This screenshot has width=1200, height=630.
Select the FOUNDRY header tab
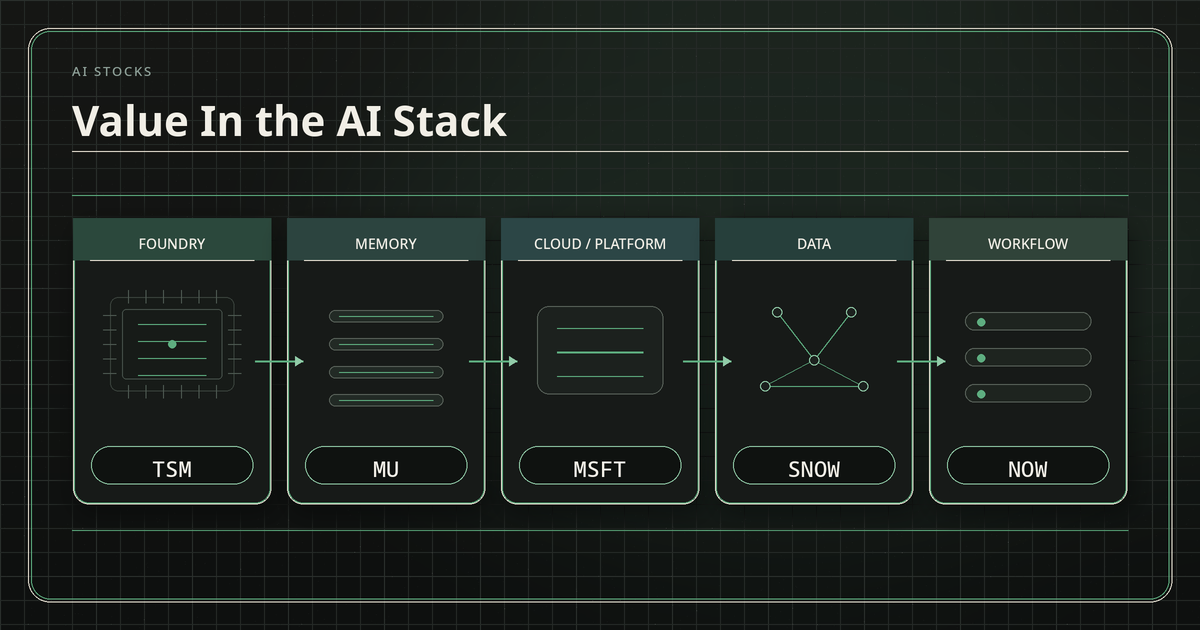coord(172,243)
